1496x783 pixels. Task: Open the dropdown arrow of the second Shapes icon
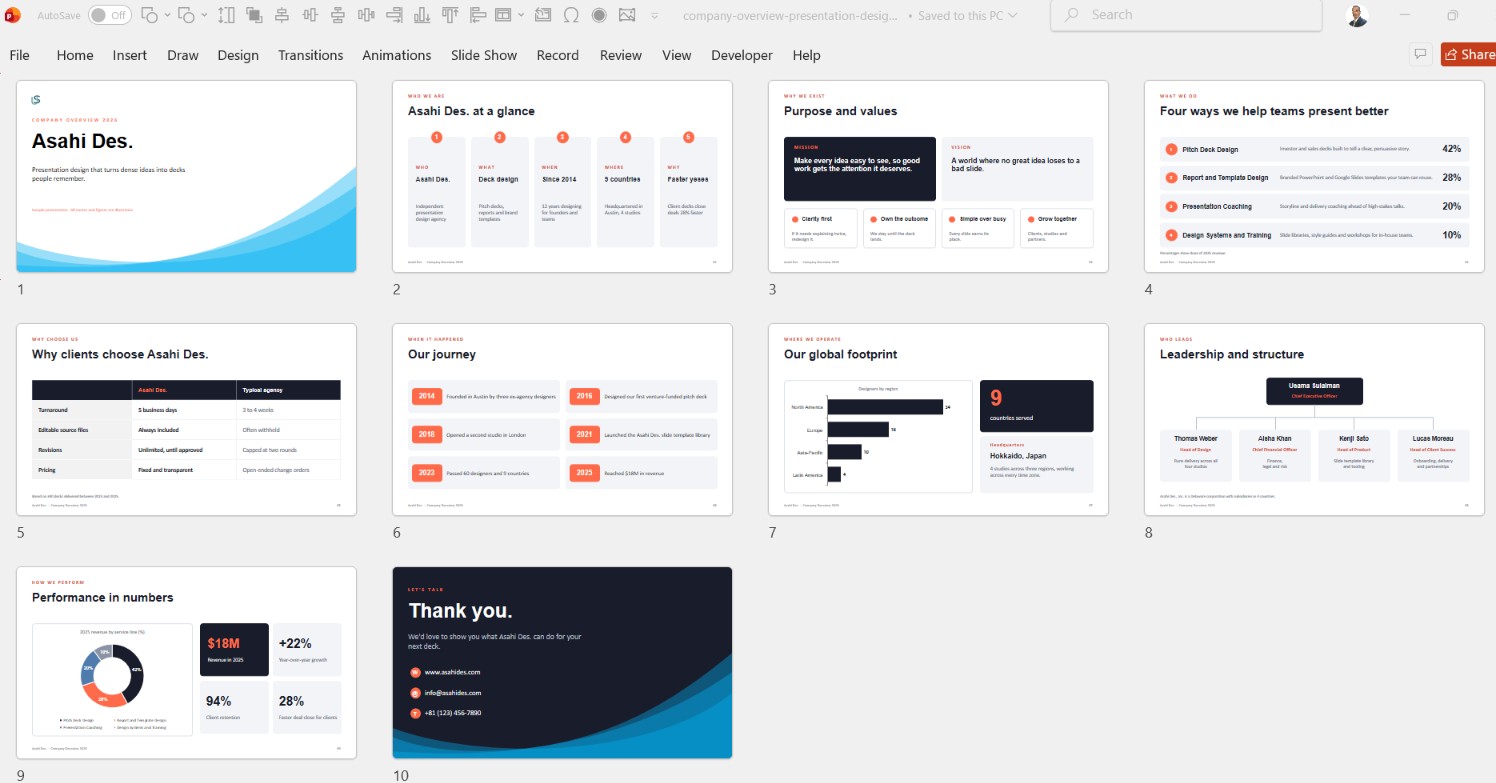(204, 15)
